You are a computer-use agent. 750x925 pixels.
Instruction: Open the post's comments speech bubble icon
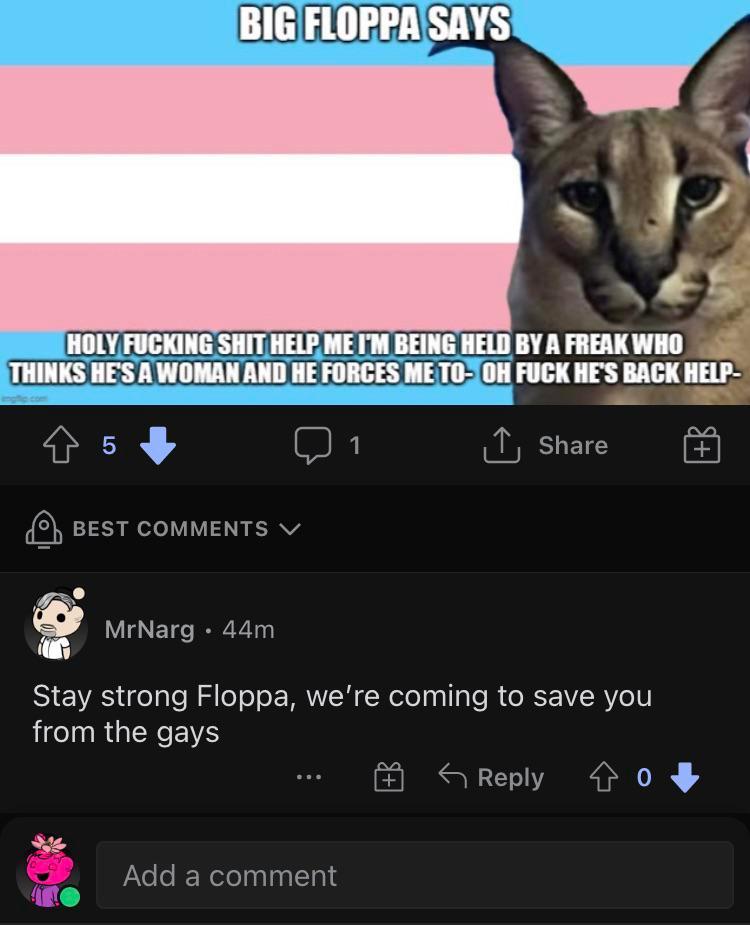312,445
